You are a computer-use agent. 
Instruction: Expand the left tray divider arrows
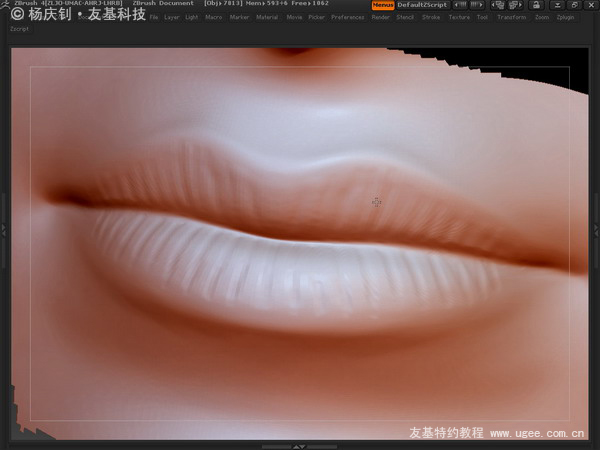pyautogui.click(x=4, y=230)
